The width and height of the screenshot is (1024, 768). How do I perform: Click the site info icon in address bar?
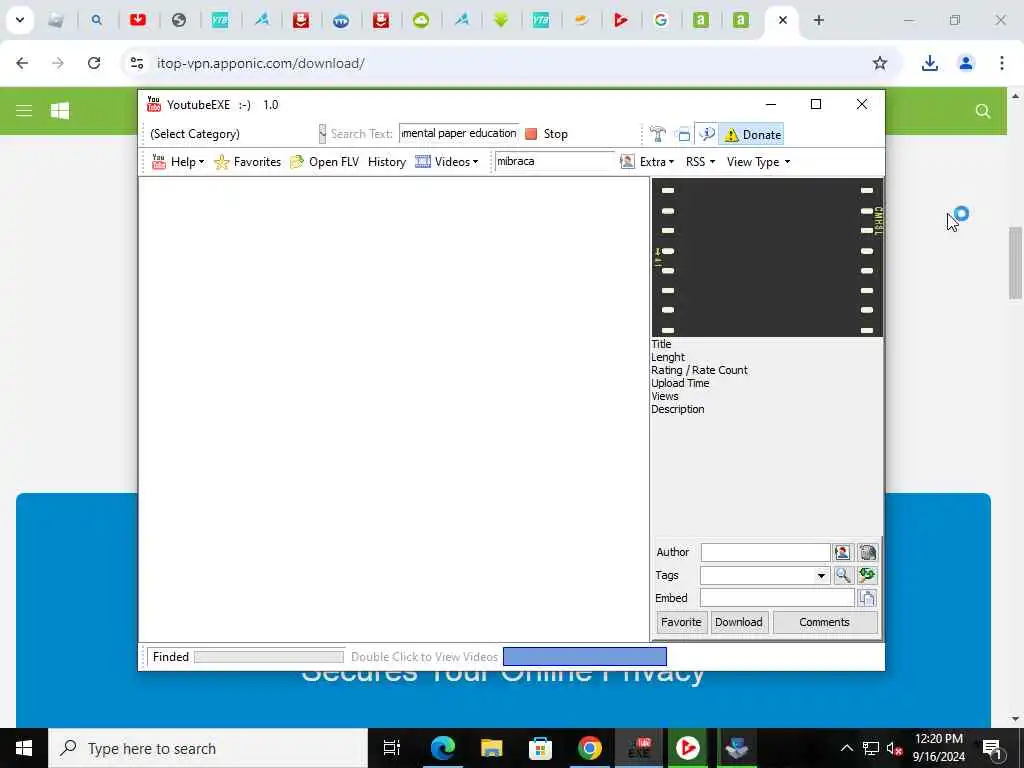click(x=136, y=63)
